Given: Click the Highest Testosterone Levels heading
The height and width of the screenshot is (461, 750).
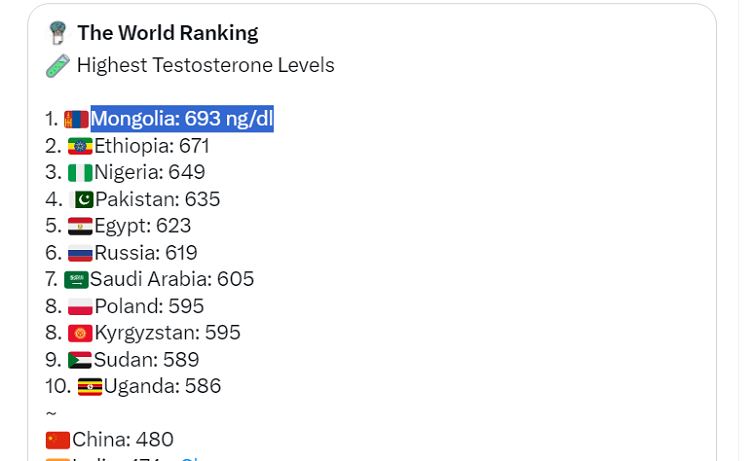Looking at the screenshot, I should (205, 66).
